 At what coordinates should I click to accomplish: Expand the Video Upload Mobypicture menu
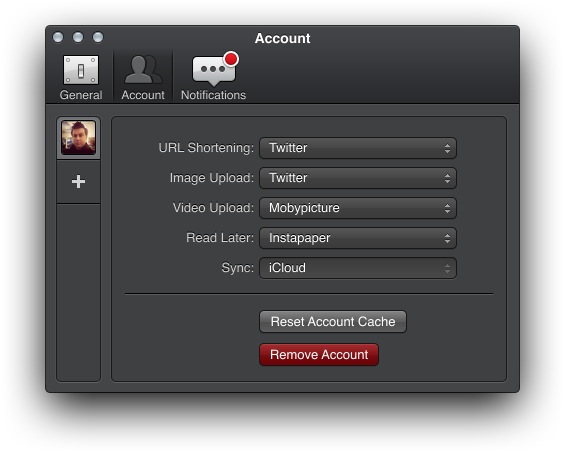358,208
